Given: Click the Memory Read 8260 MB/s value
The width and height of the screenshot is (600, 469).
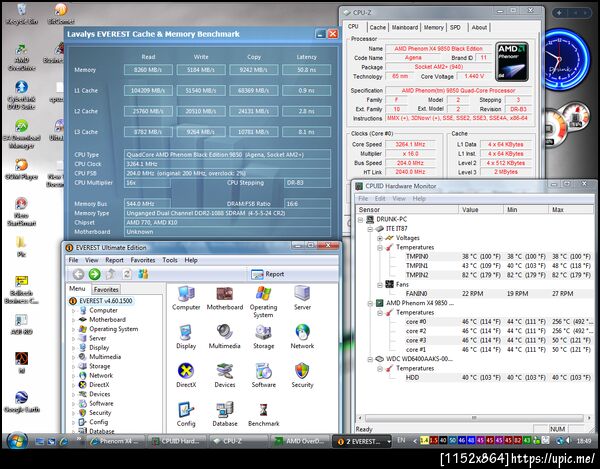Looking at the screenshot, I should point(148,70).
